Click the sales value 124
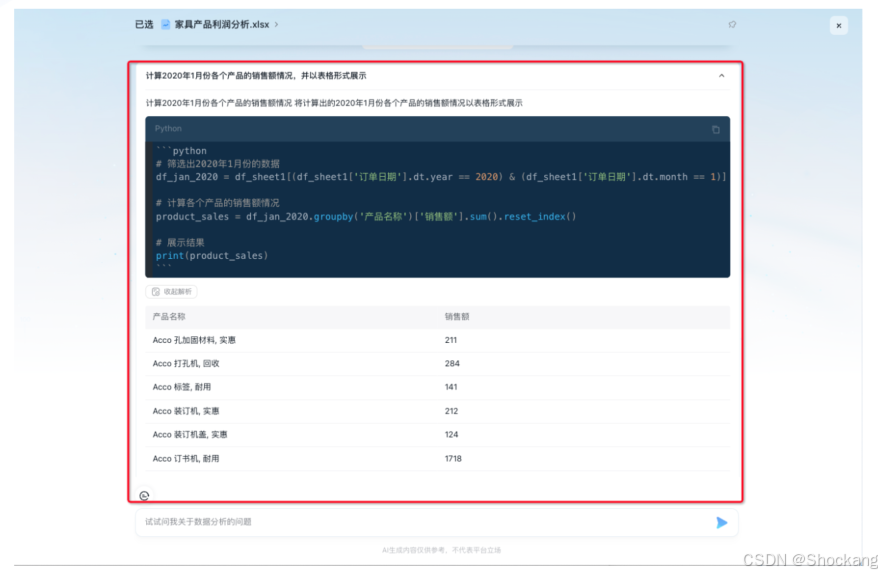 point(451,435)
